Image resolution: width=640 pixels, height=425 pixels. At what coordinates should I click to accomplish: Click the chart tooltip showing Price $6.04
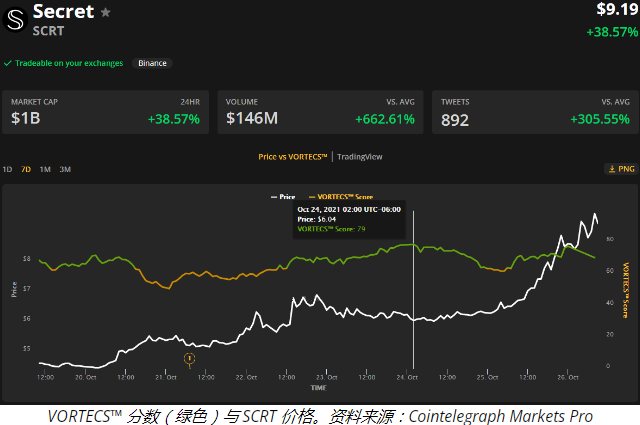click(349, 219)
